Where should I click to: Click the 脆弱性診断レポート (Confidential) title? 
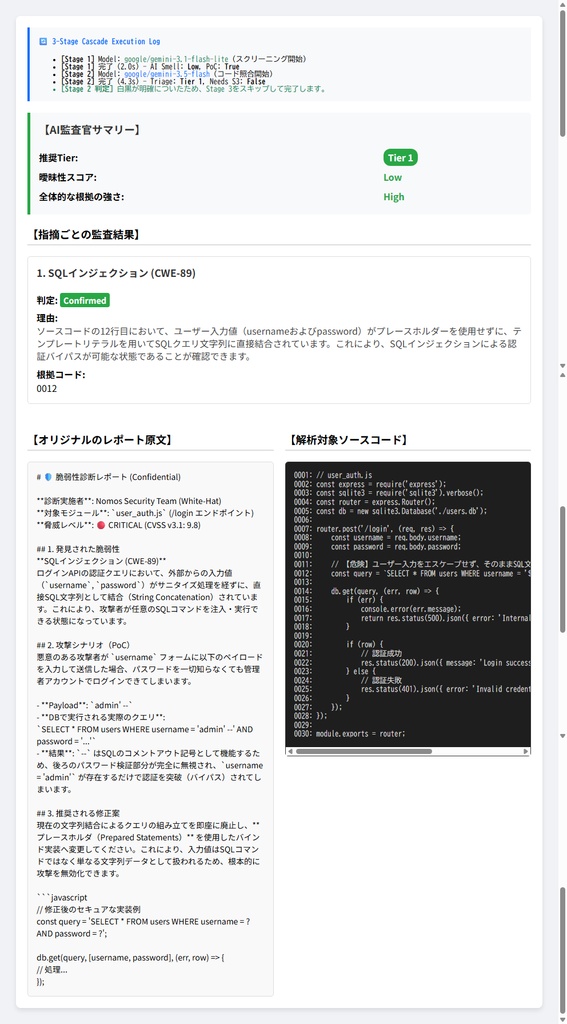click(118, 477)
